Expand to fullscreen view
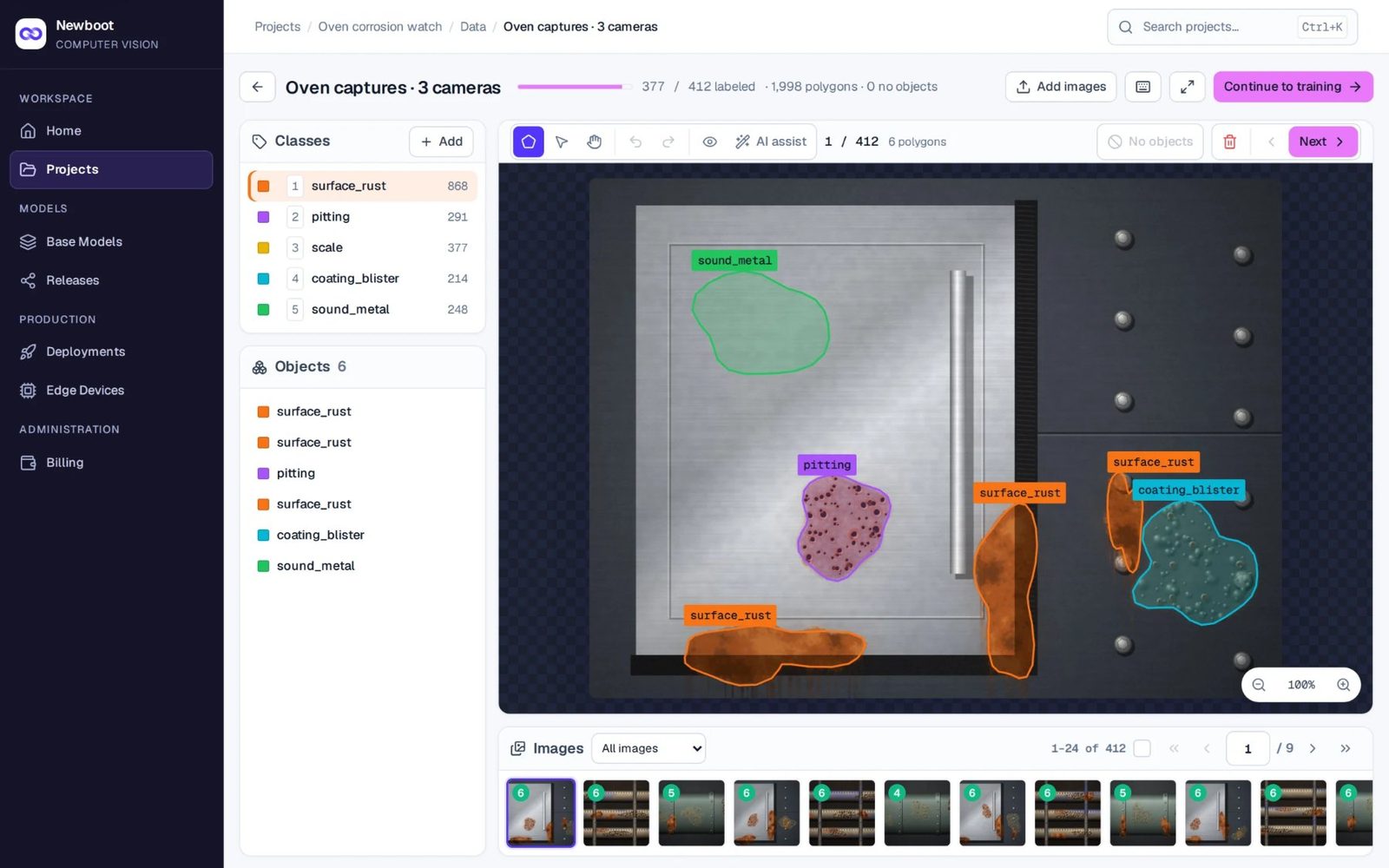 click(x=1187, y=87)
